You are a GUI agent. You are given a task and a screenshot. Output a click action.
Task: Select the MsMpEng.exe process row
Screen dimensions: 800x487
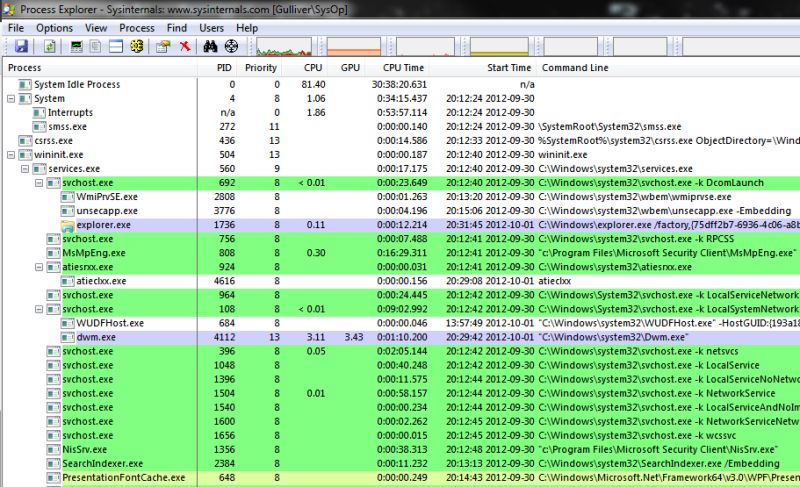402,253
